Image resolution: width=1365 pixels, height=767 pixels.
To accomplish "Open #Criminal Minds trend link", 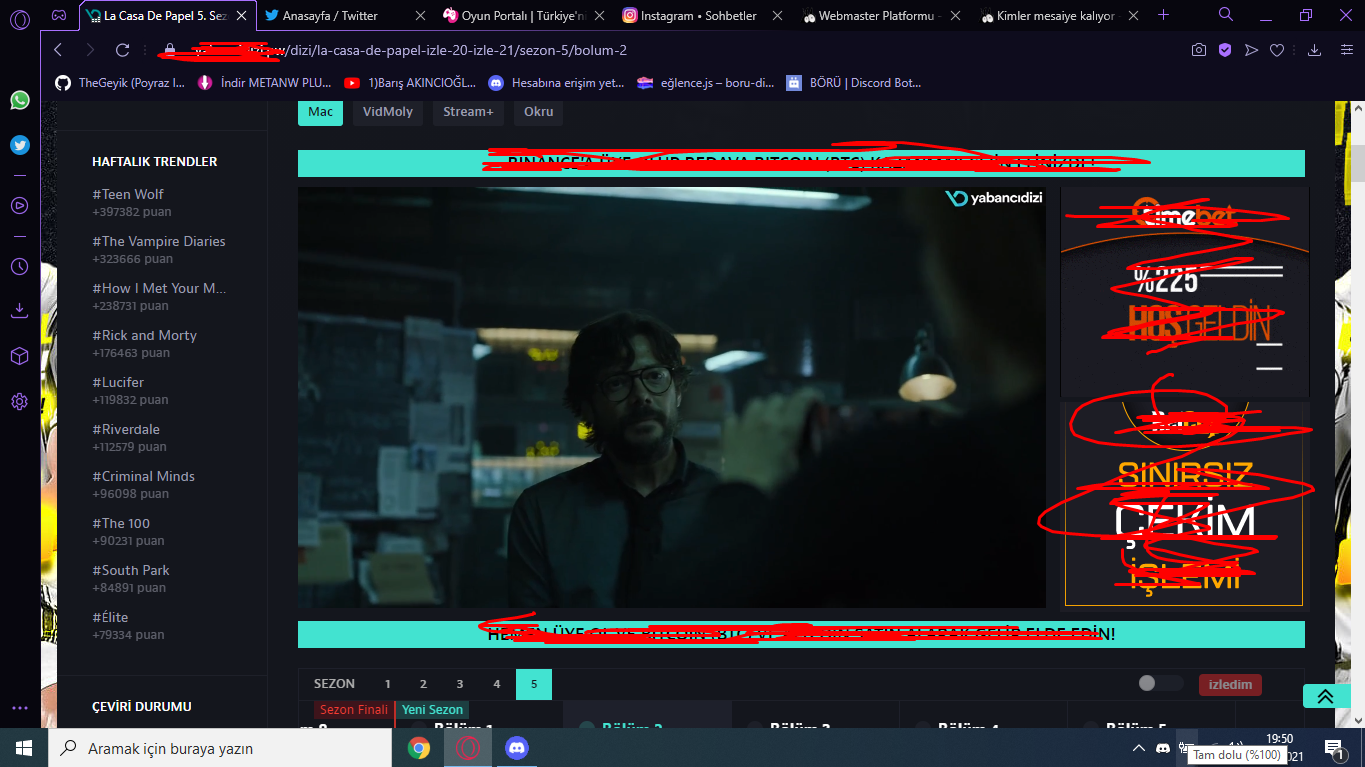I will point(144,476).
